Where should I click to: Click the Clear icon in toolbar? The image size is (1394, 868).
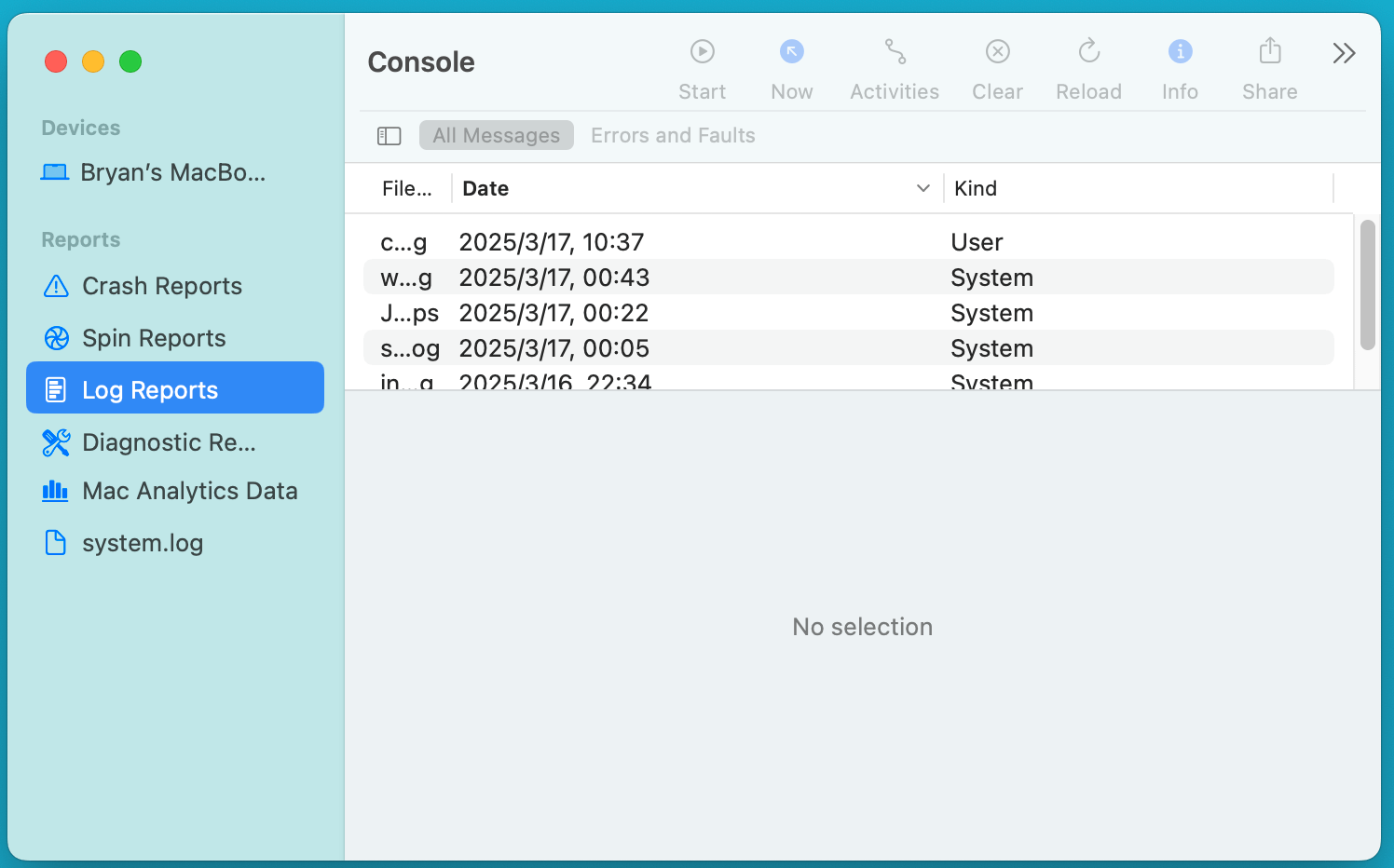997,52
